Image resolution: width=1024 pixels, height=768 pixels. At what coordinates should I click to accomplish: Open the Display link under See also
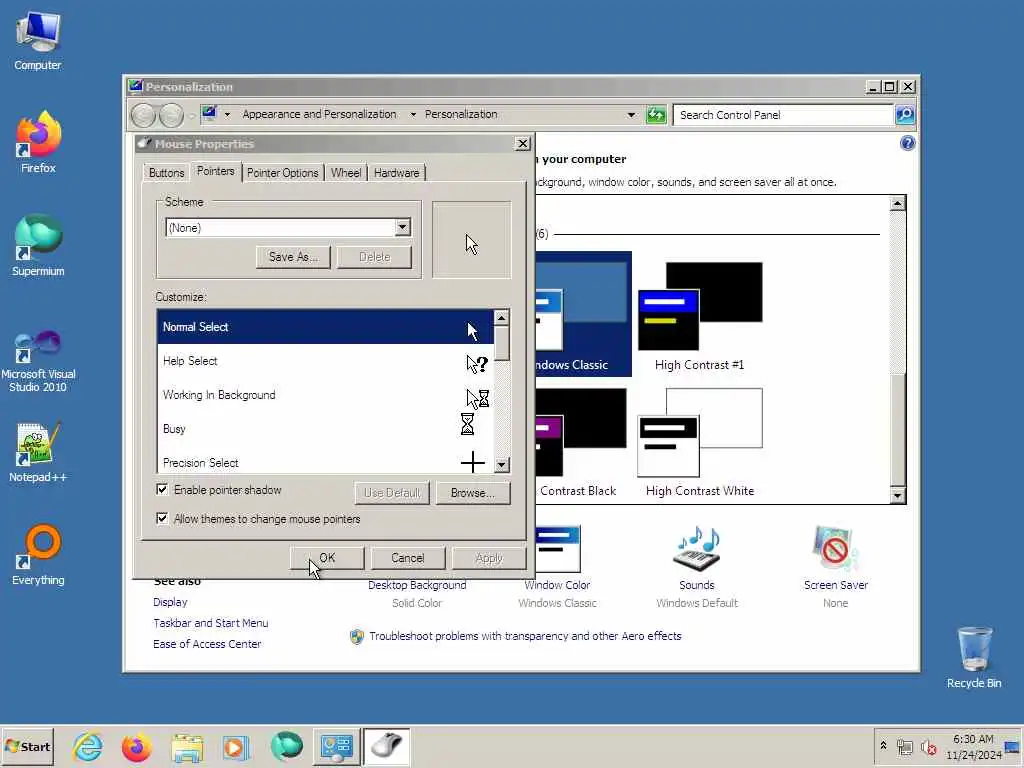coord(170,602)
